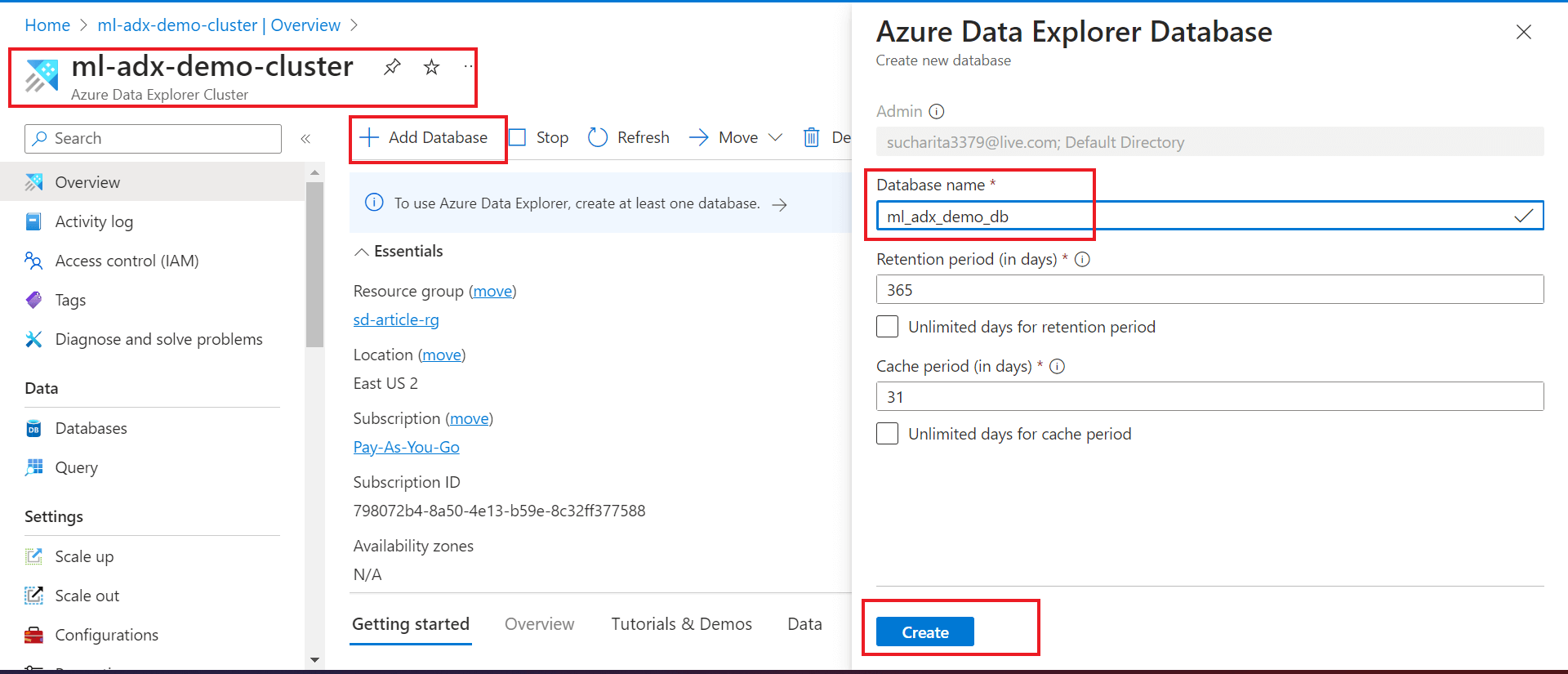Expand the Move dropdown menu
Screen dimensions: 1568x674
click(775, 137)
